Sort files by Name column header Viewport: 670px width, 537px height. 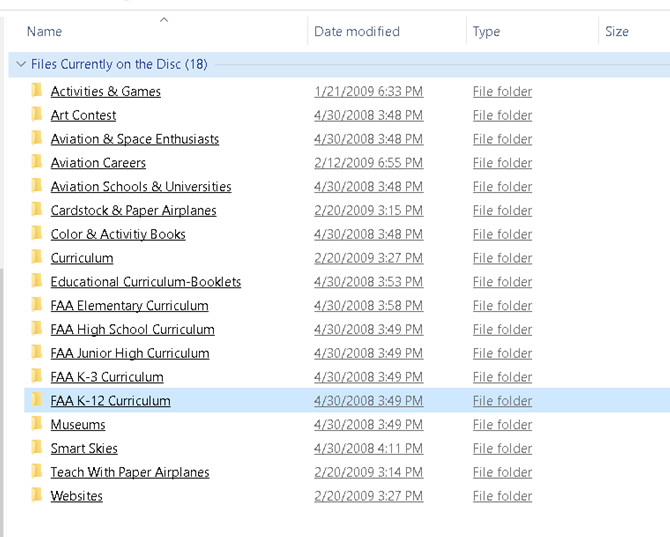pyautogui.click(x=44, y=32)
